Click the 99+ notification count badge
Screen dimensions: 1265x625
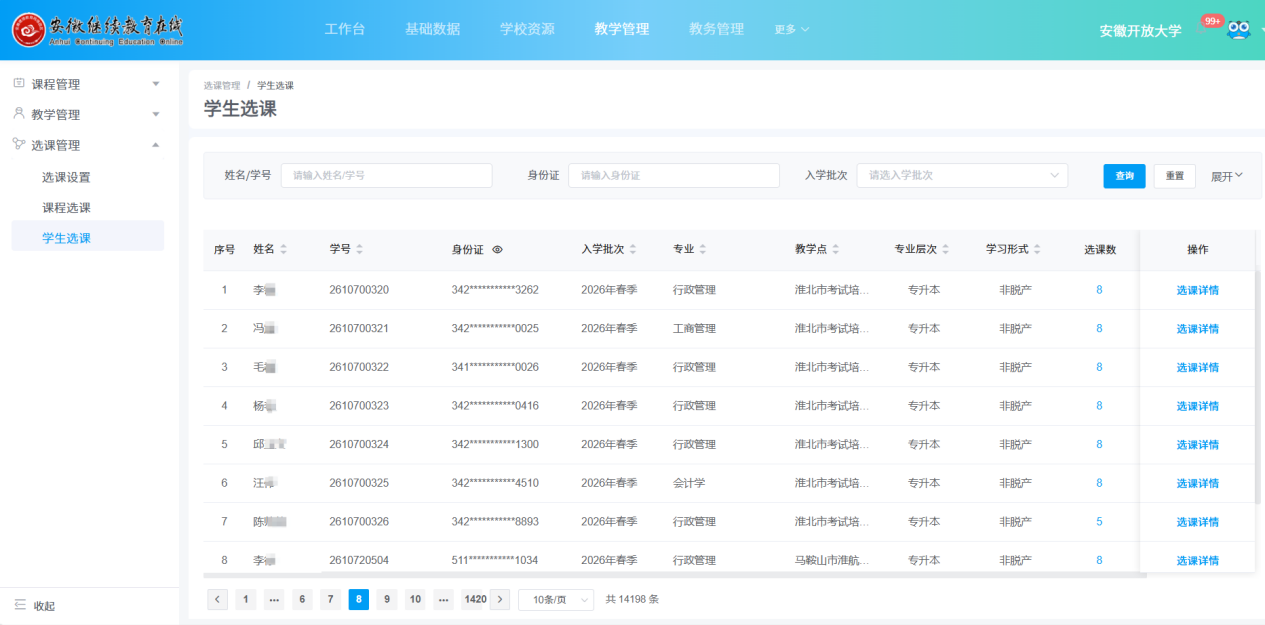click(x=1213, y=19)
